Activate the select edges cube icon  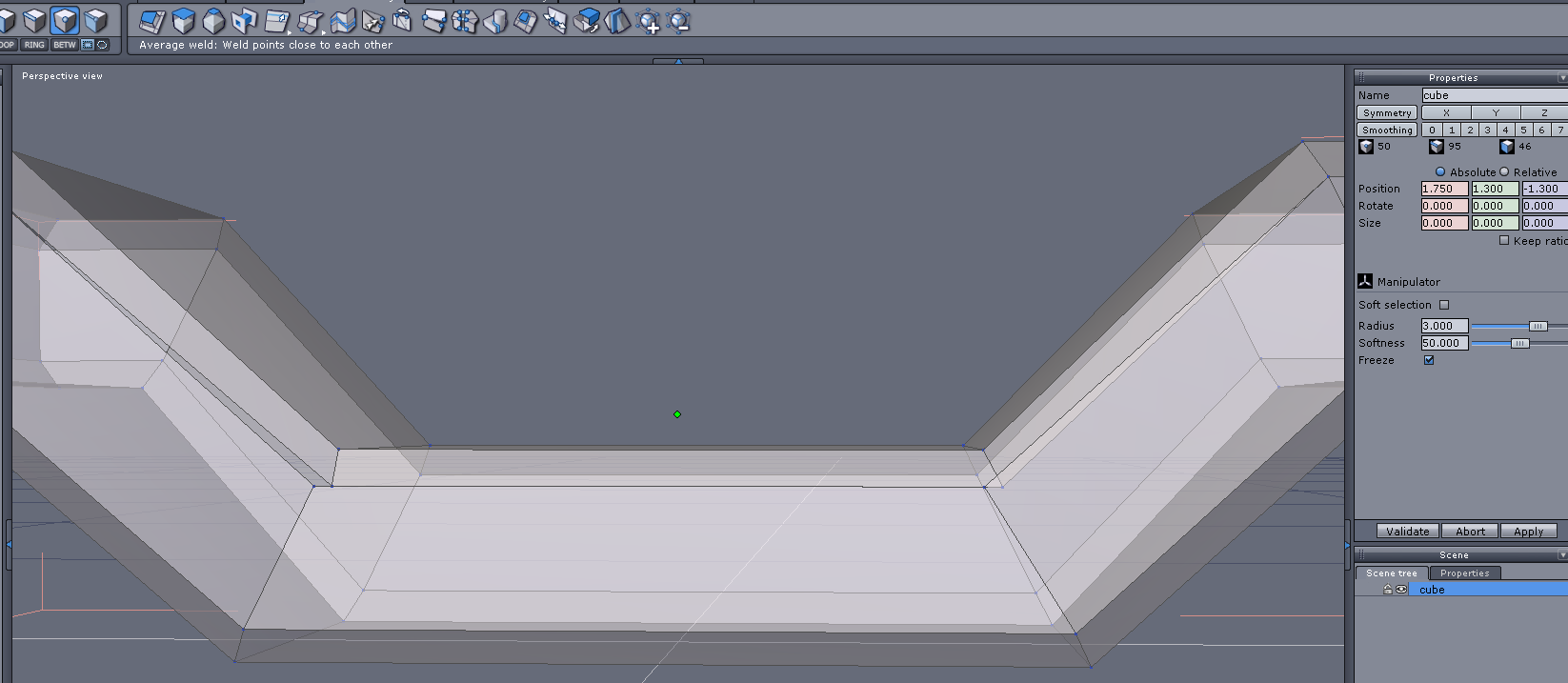pos(34,20)
